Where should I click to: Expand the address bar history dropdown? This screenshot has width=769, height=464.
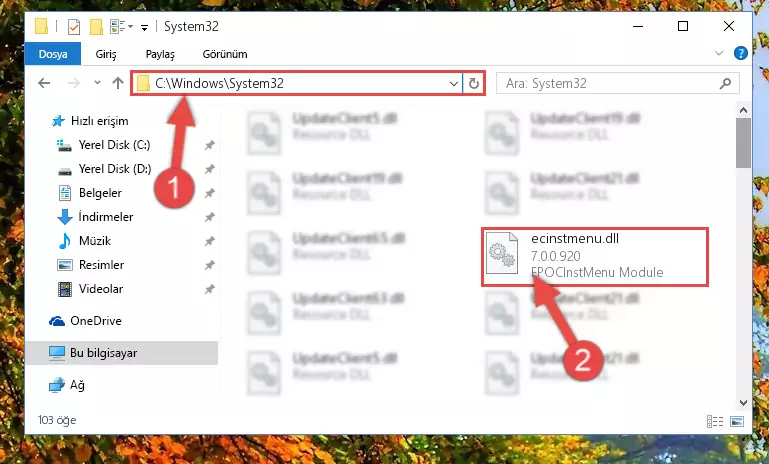coord(454,83)
